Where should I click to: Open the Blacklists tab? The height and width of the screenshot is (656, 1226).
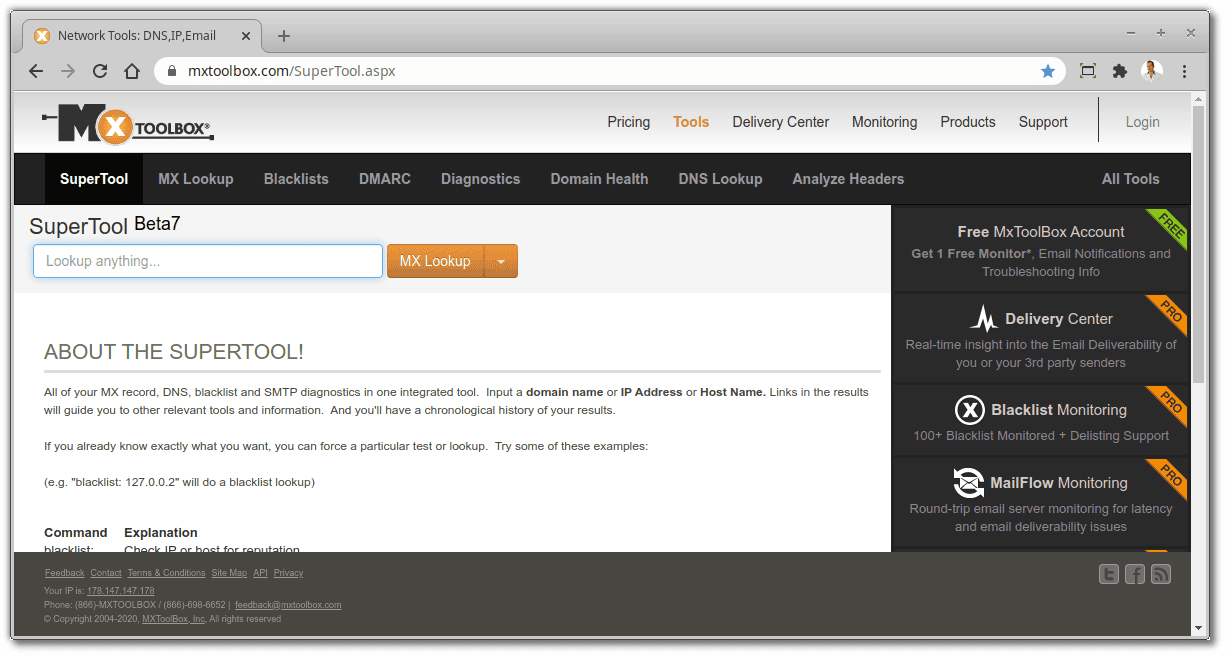(x=296, y=179)
